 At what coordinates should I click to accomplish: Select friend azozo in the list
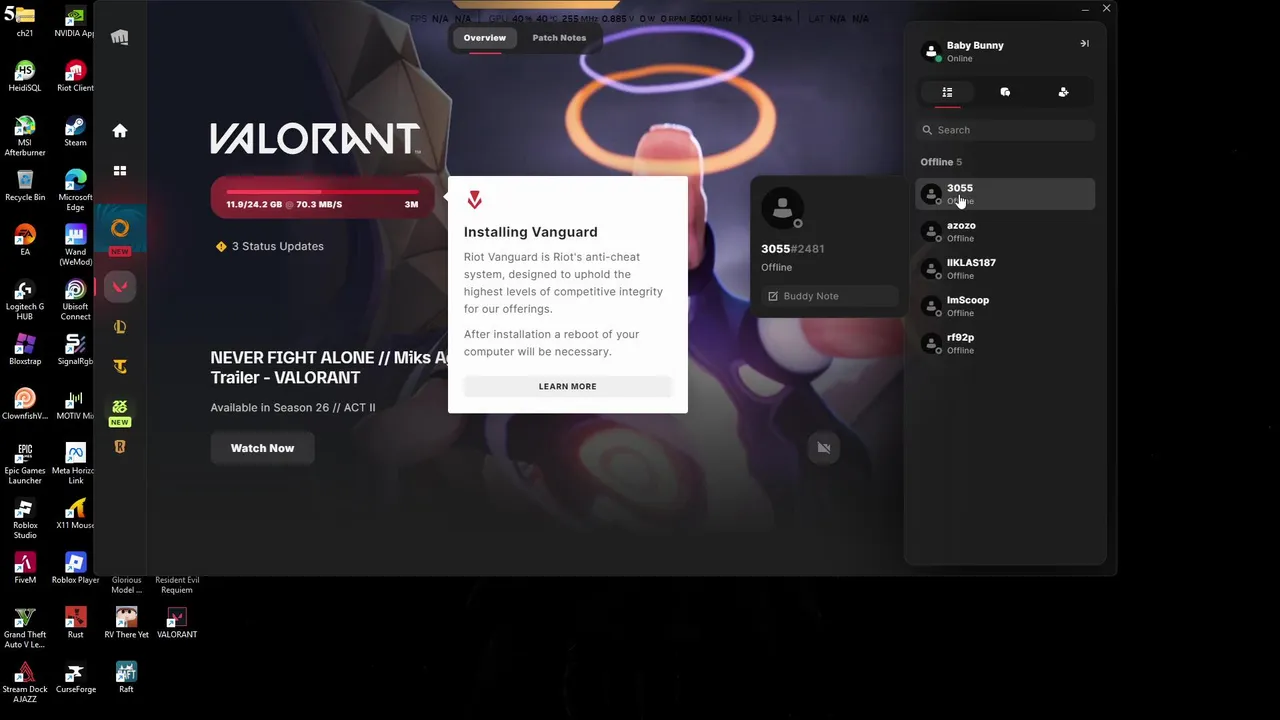1005,232
